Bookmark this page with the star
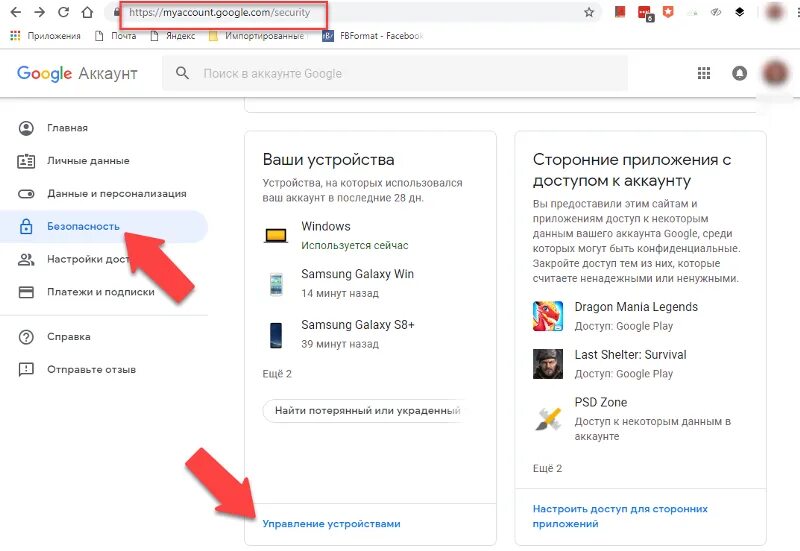Viewport: 800px width, 551px height. (x=589, y=12)
